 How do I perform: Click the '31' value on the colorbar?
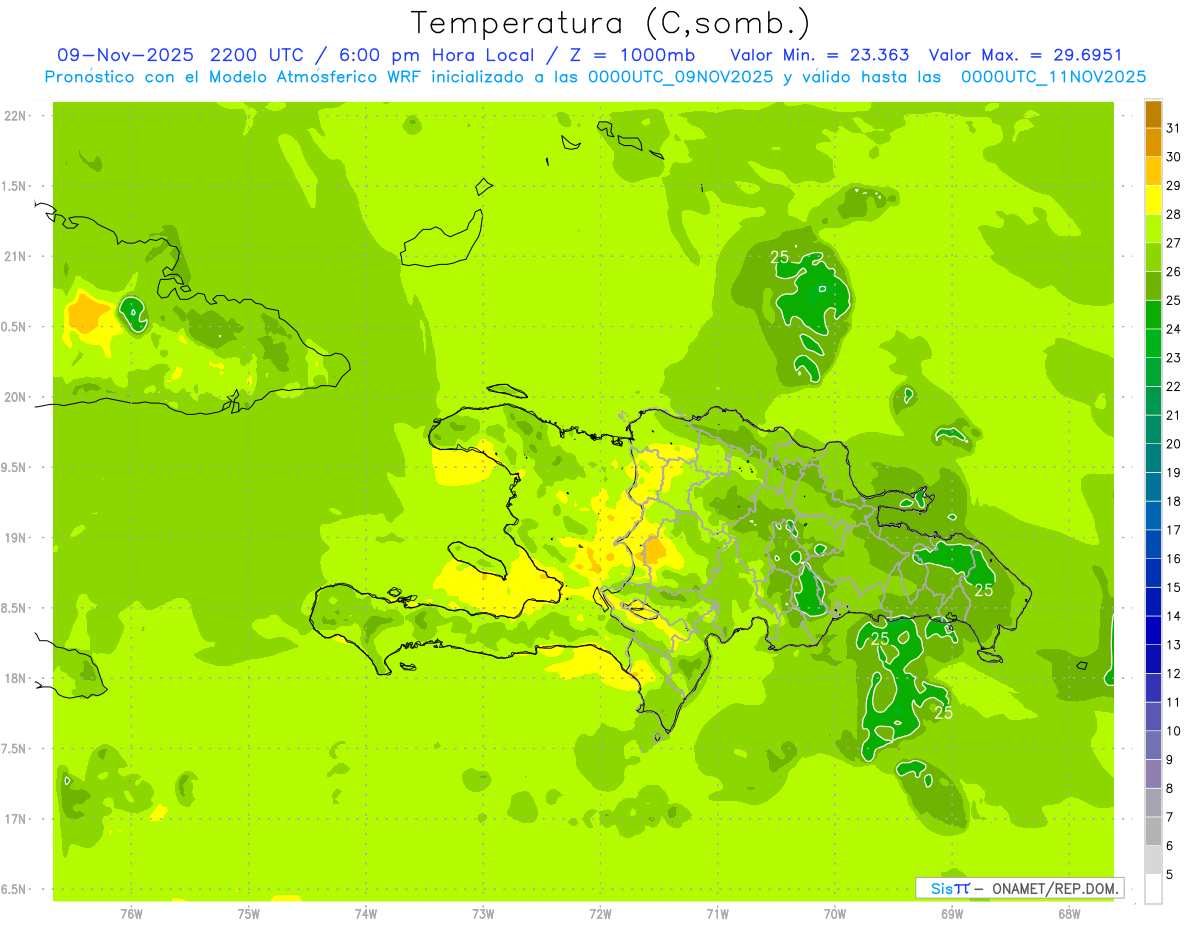point(1173,128)
